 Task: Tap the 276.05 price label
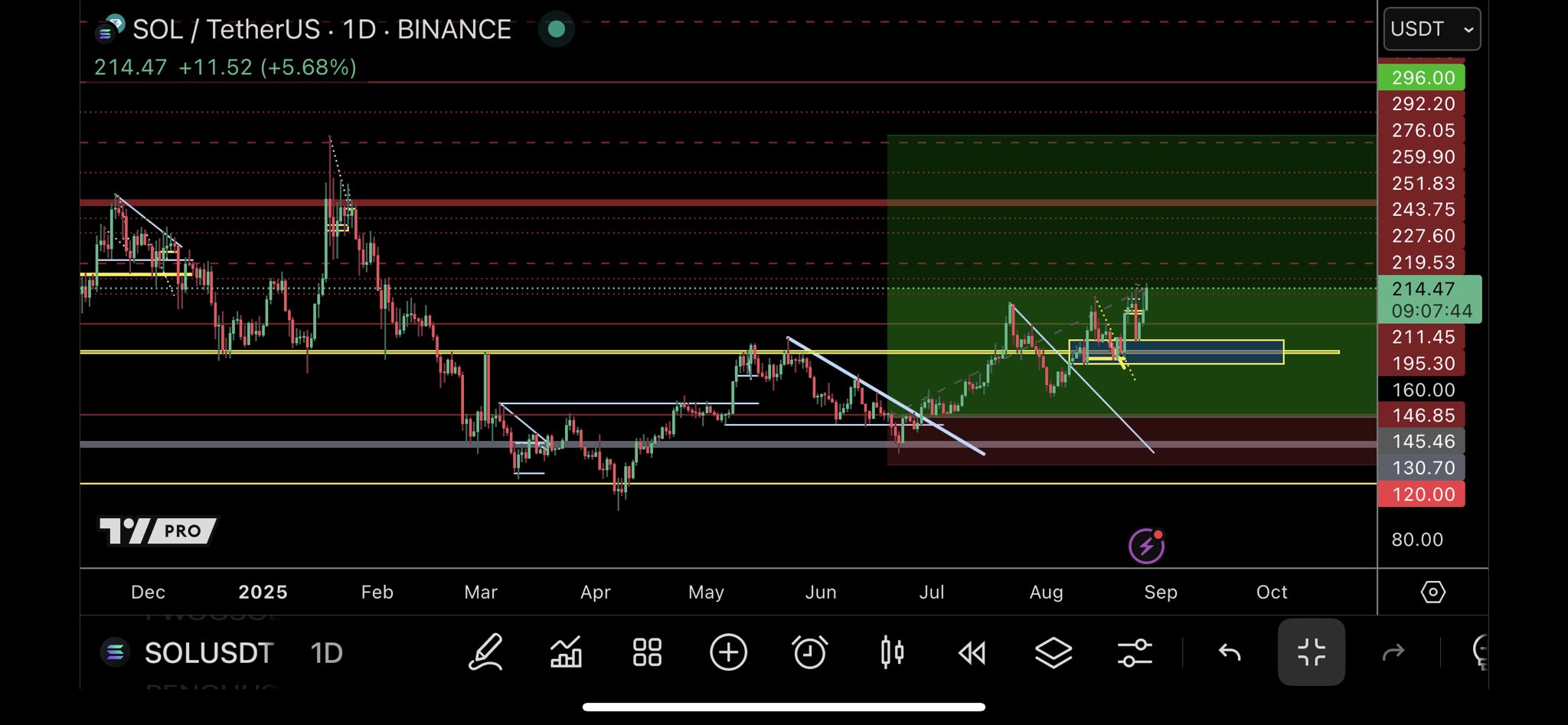pos(1422,130)
